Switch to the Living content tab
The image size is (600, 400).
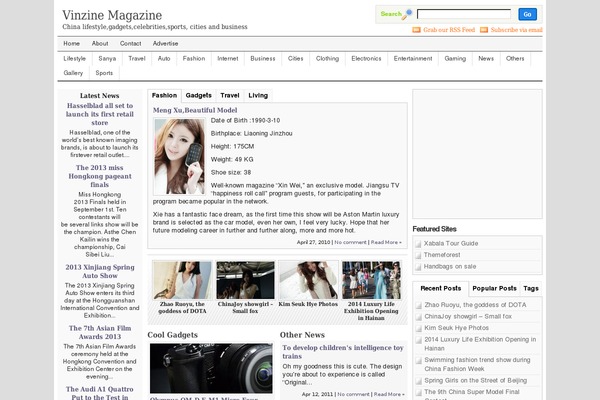click(258, 96)
